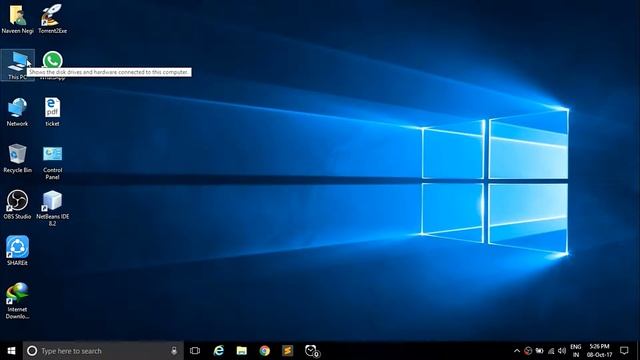Viewport: 640px width, 360px height.
Task: Open the Action Center notifications
Action: [x=624, y=351]
